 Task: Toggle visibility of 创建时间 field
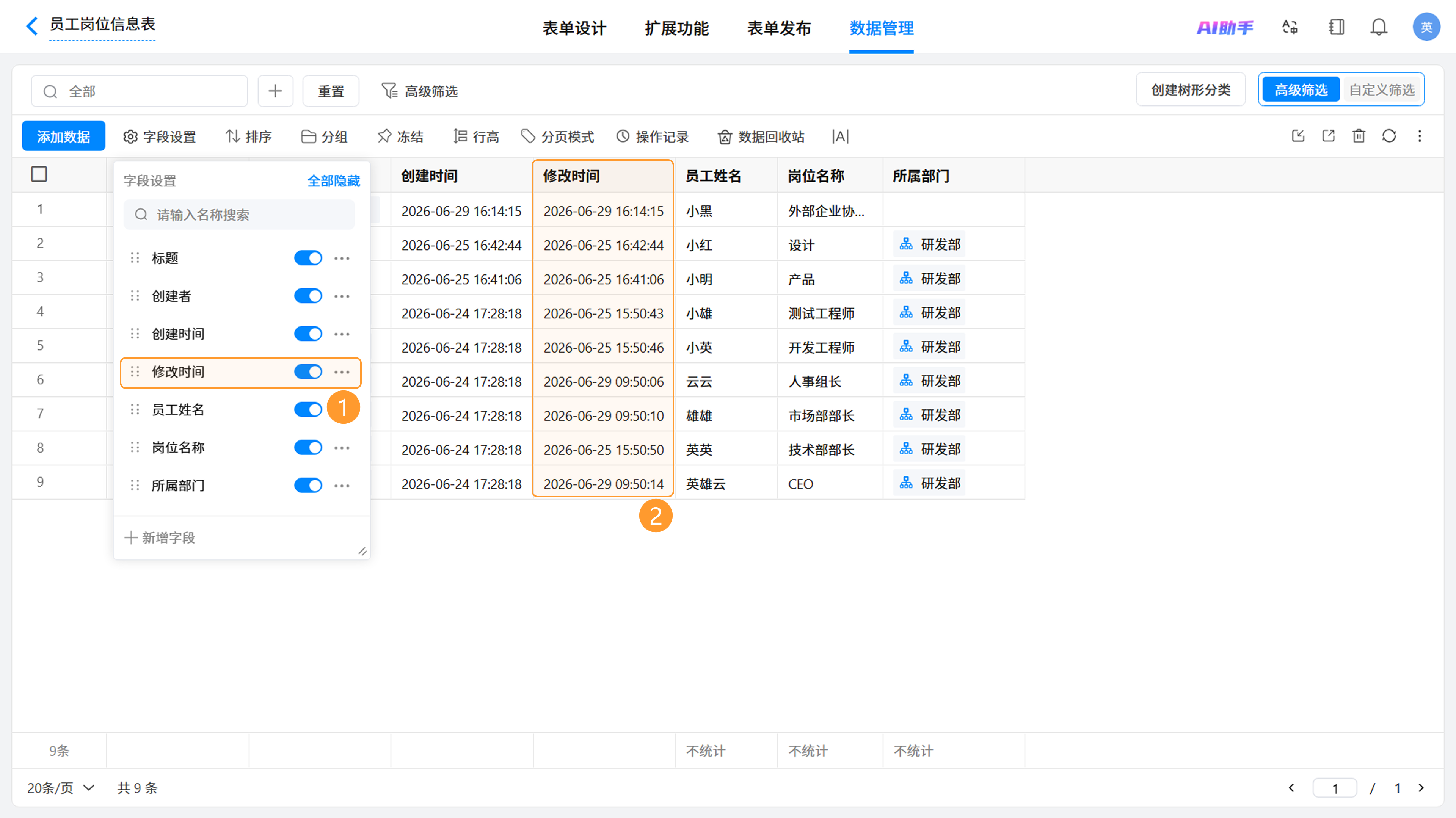[x=308, y=334]
